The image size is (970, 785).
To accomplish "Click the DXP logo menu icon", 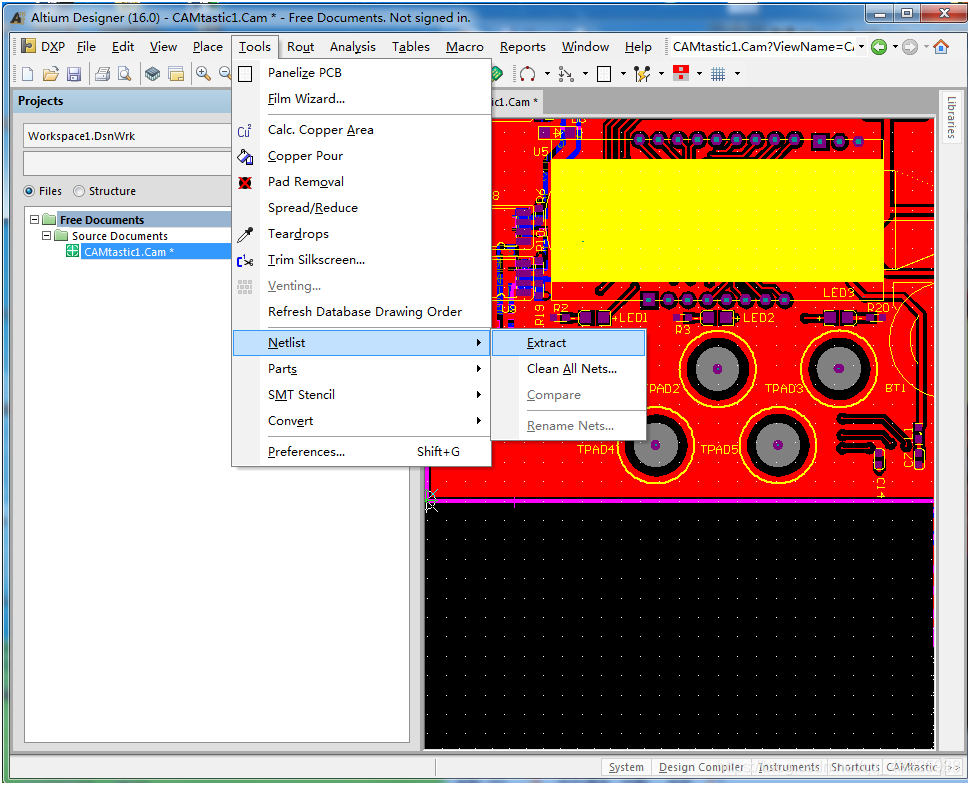I will coord(28,46).
